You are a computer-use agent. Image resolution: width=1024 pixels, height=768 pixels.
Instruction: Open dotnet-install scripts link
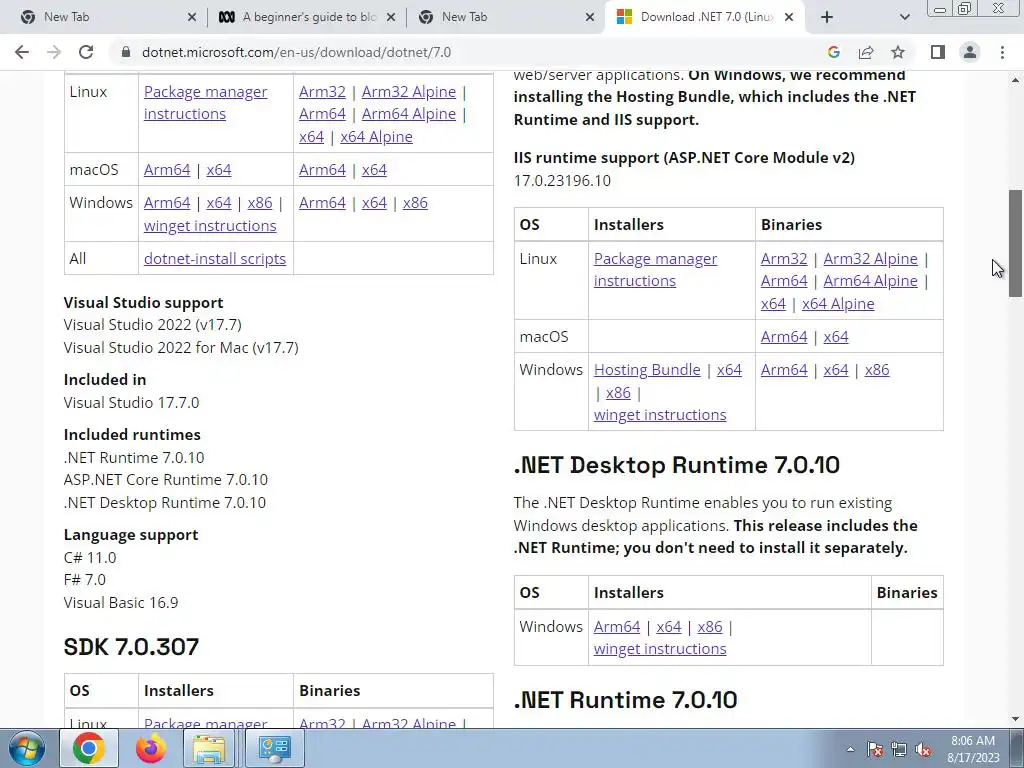[215, 259]
